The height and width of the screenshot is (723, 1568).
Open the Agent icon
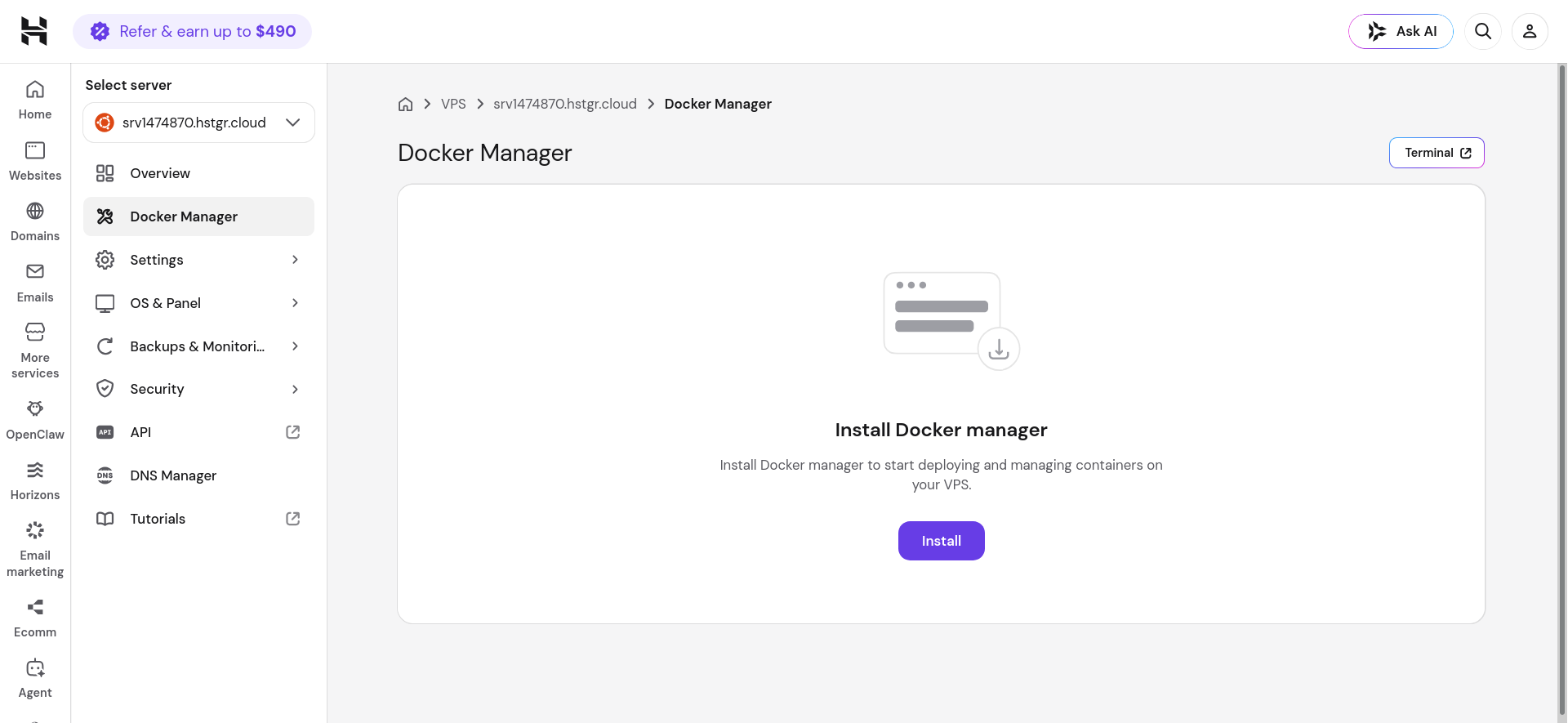tap(35, 667)
